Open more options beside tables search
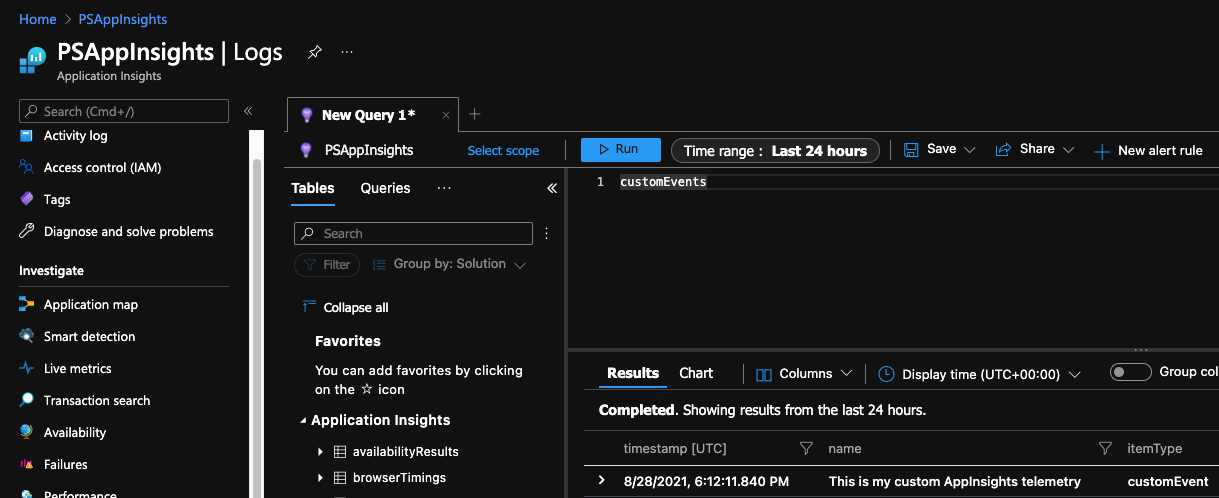Image resolution: width=1219 pixels, height=498 pixels. (546, 234)
